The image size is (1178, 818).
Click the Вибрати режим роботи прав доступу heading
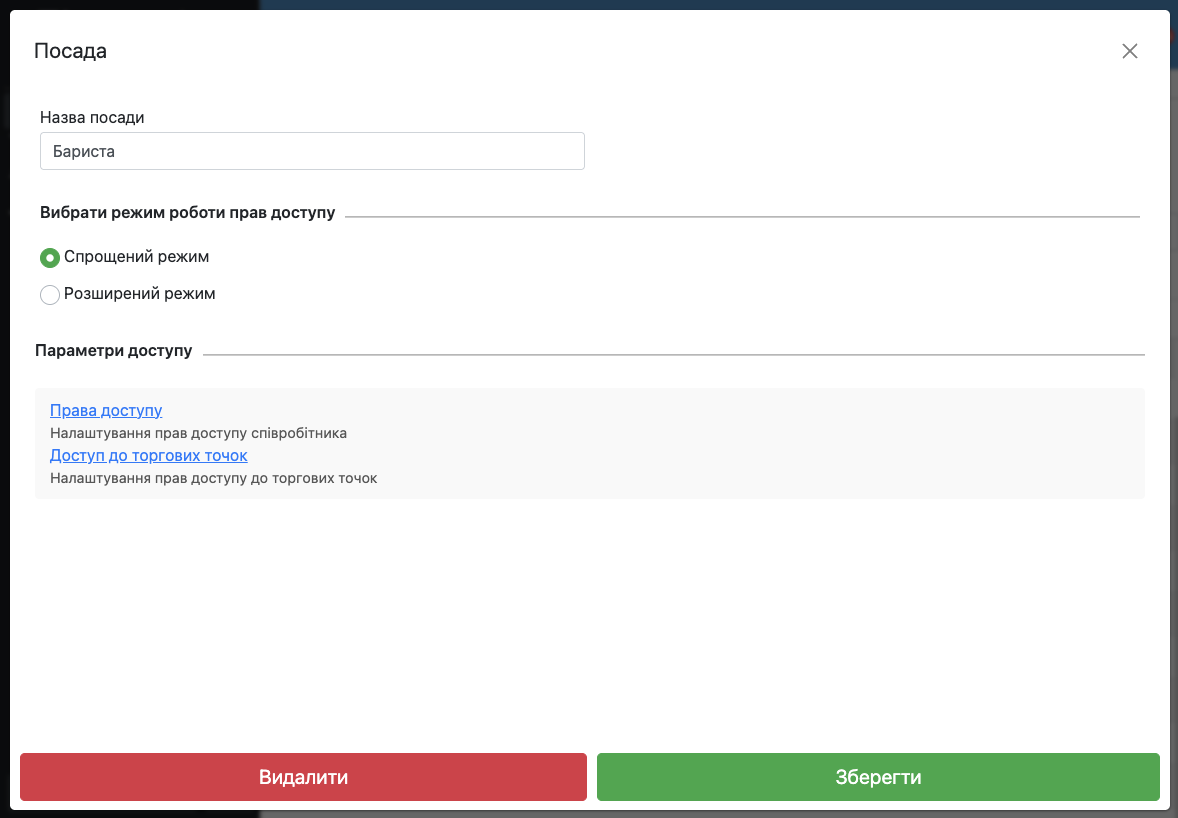187,212
